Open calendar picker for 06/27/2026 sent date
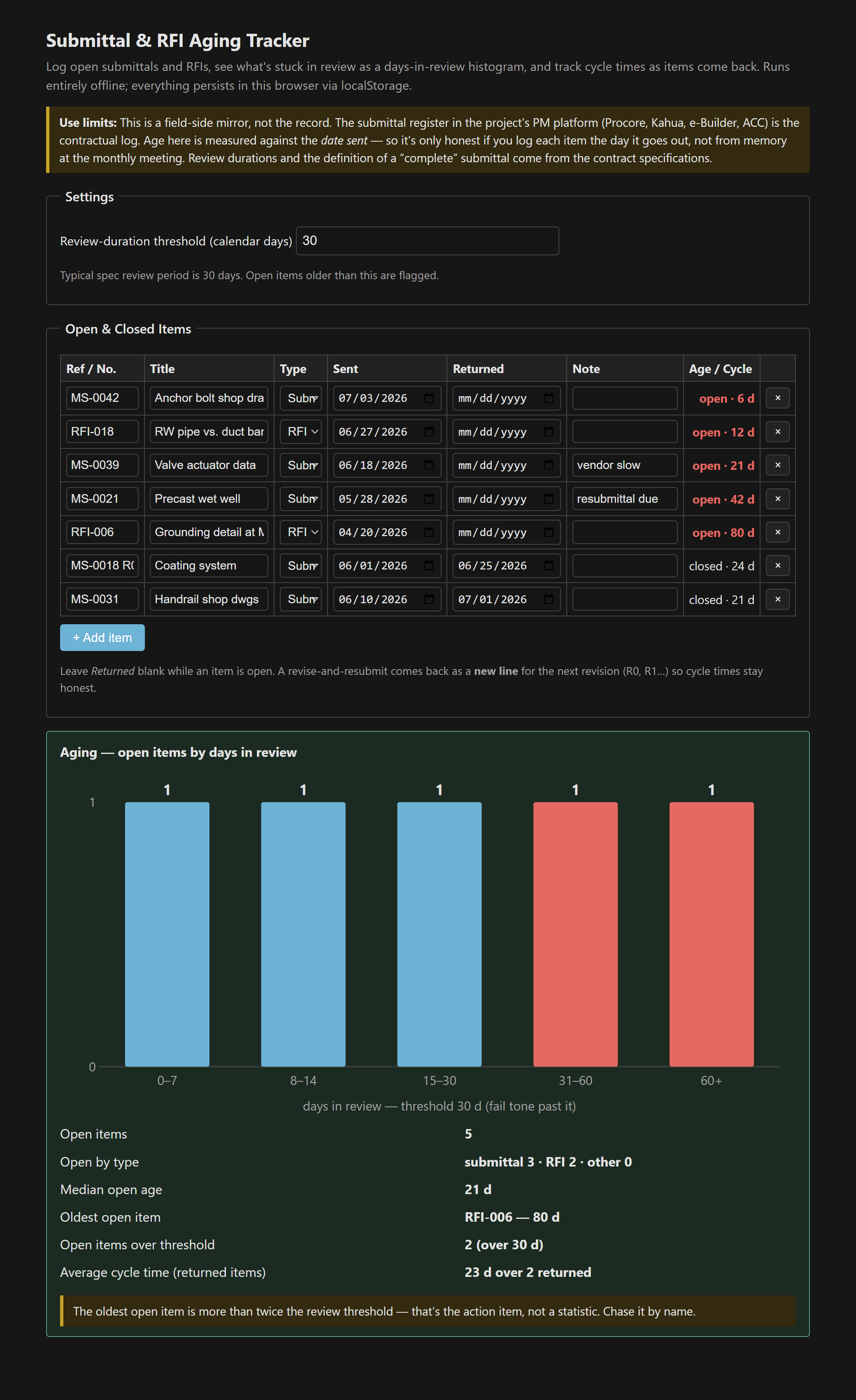The width and height of the screenshot is (856, 1400). point(429,431)
